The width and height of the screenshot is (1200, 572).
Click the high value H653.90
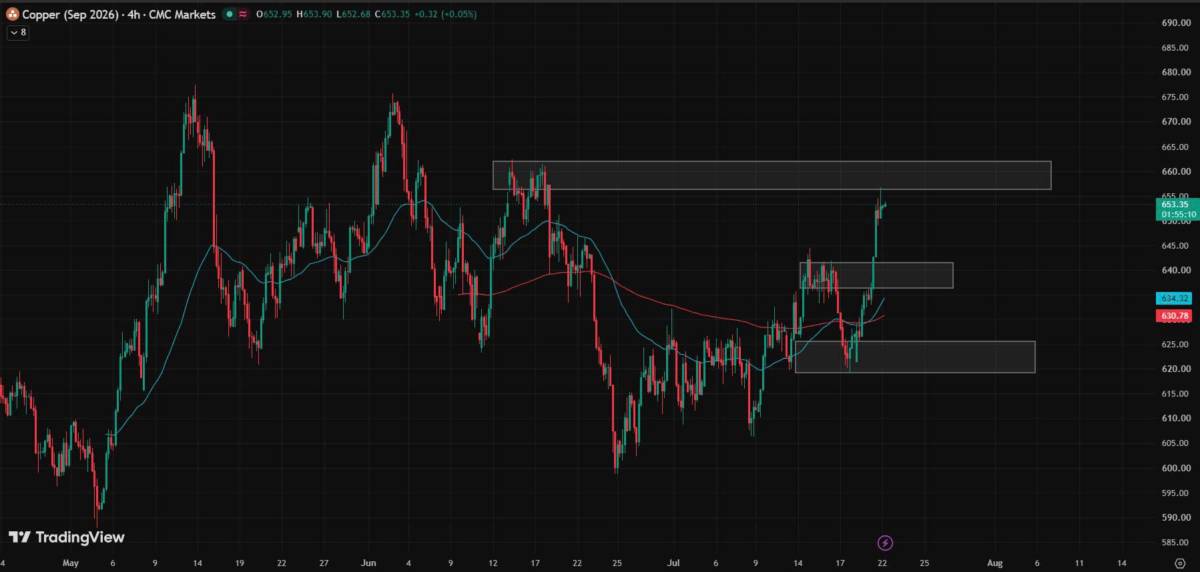pos(315,15)
